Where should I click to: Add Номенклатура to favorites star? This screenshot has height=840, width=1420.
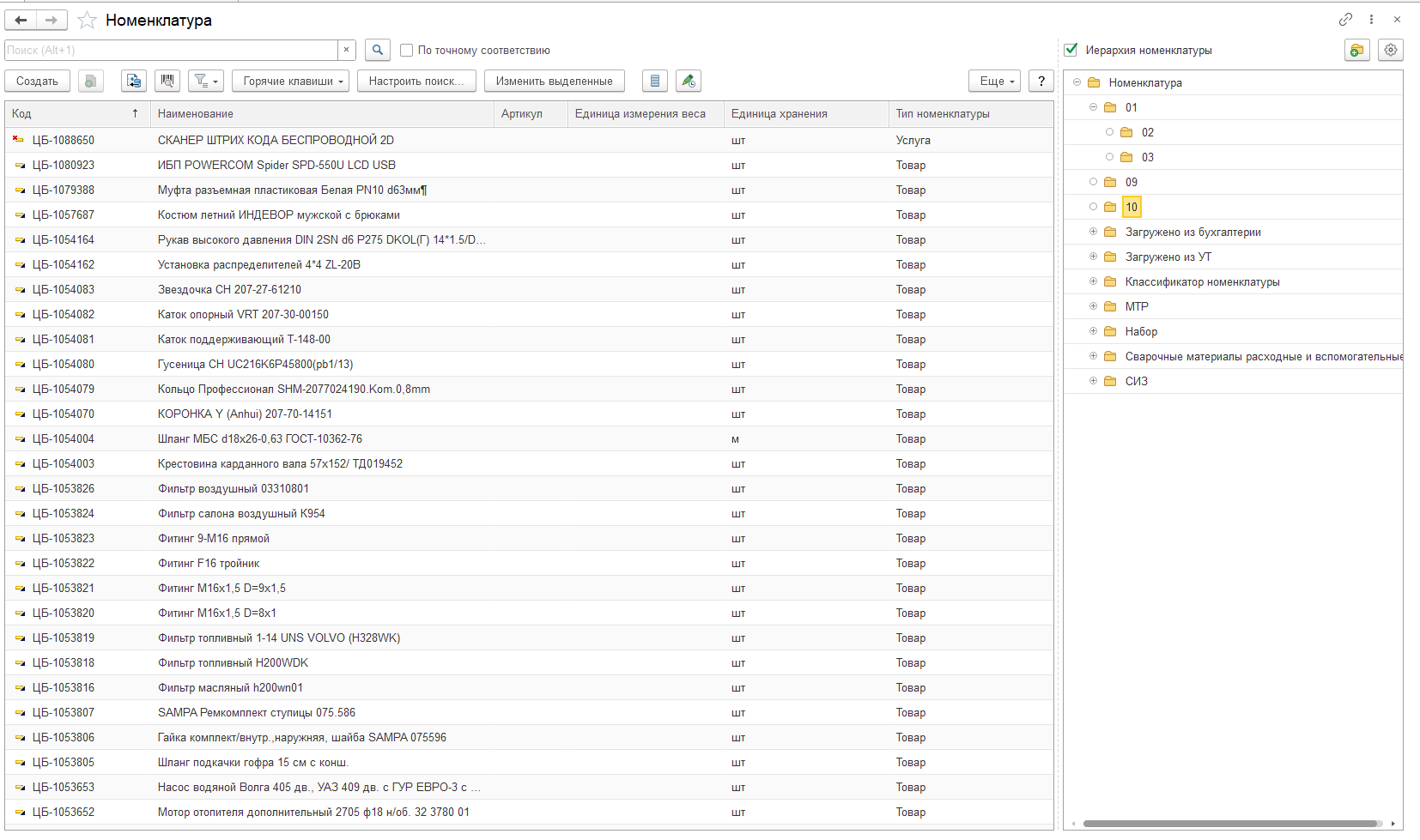click(87, 20)
